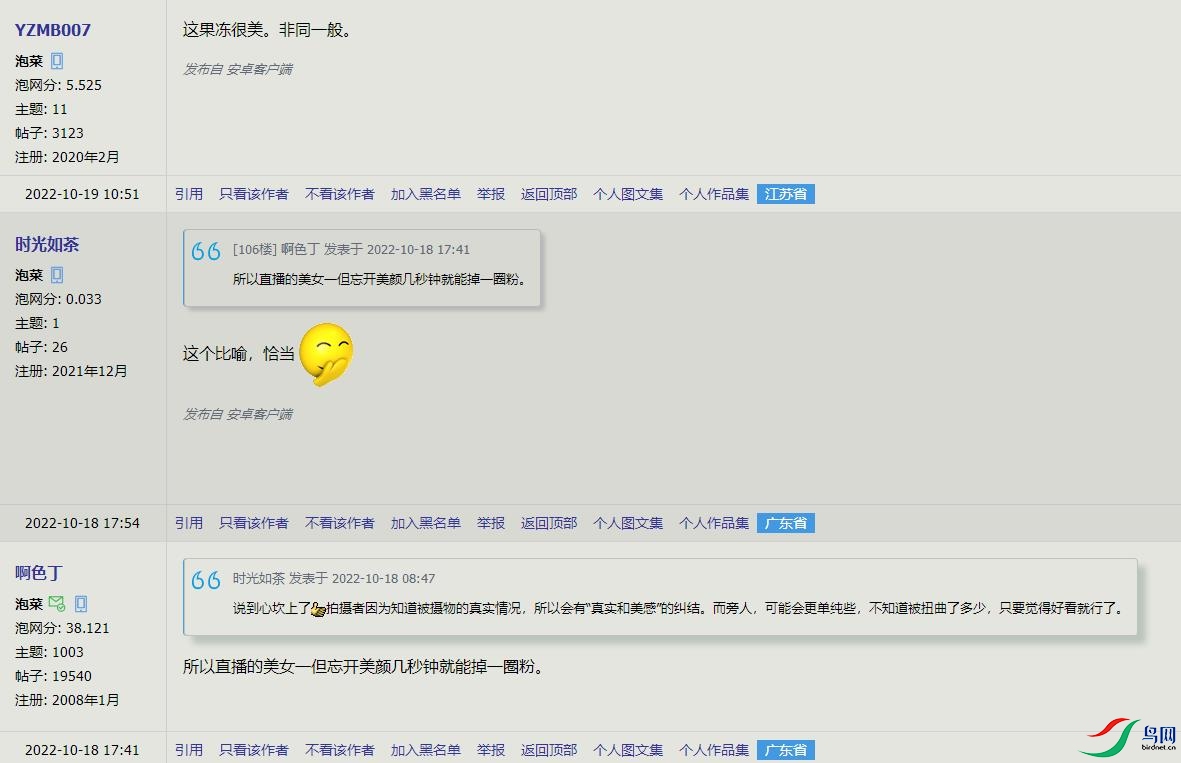Click quote mark icon in 啊色丁's quoted post

click(206, 580)
